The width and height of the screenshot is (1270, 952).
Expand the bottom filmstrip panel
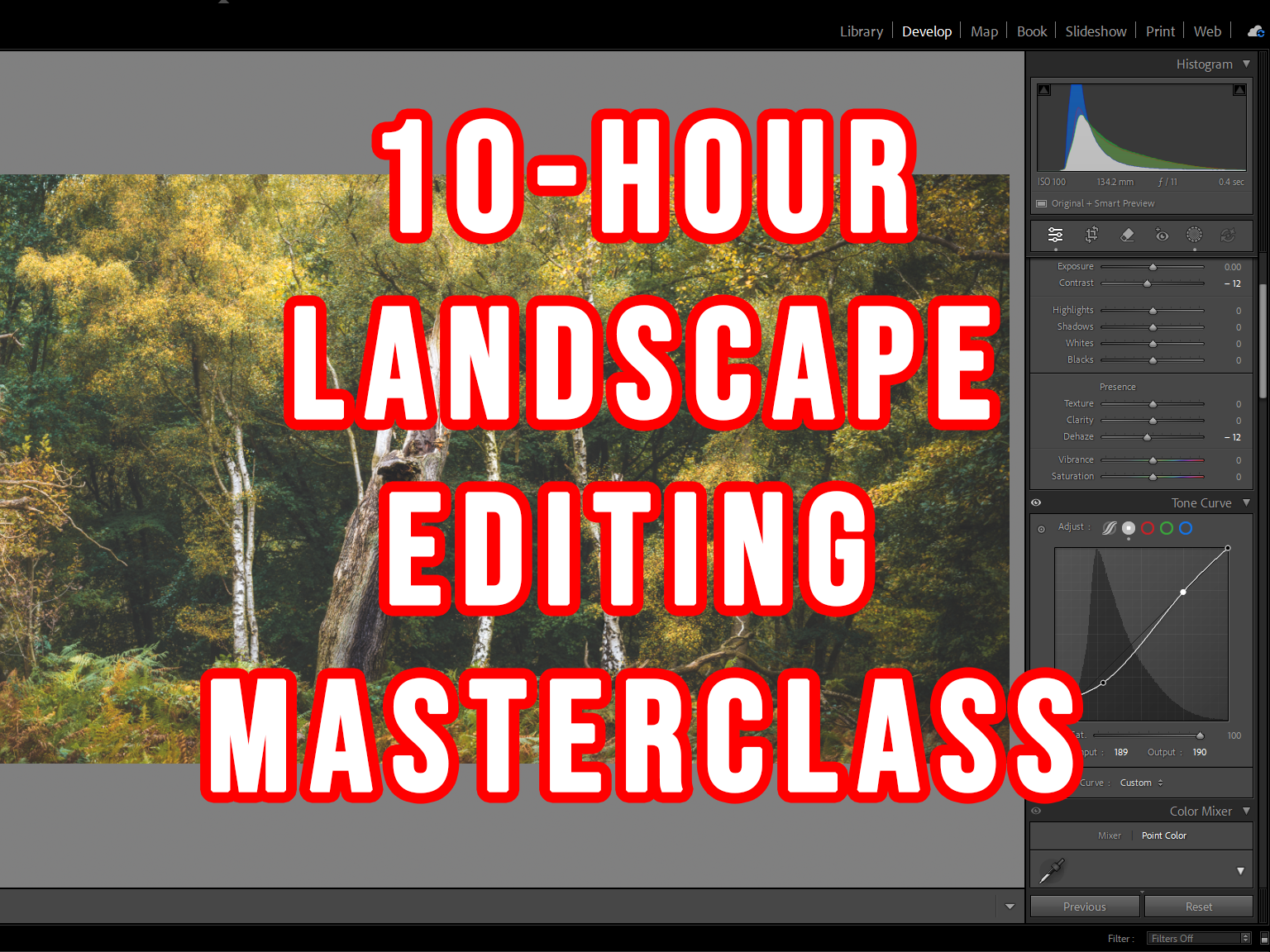click(1010, 907)
